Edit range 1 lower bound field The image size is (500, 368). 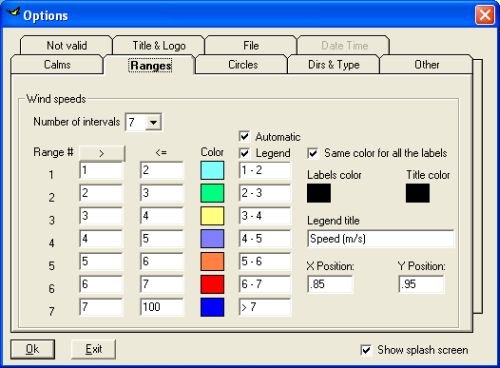[101, 170]
